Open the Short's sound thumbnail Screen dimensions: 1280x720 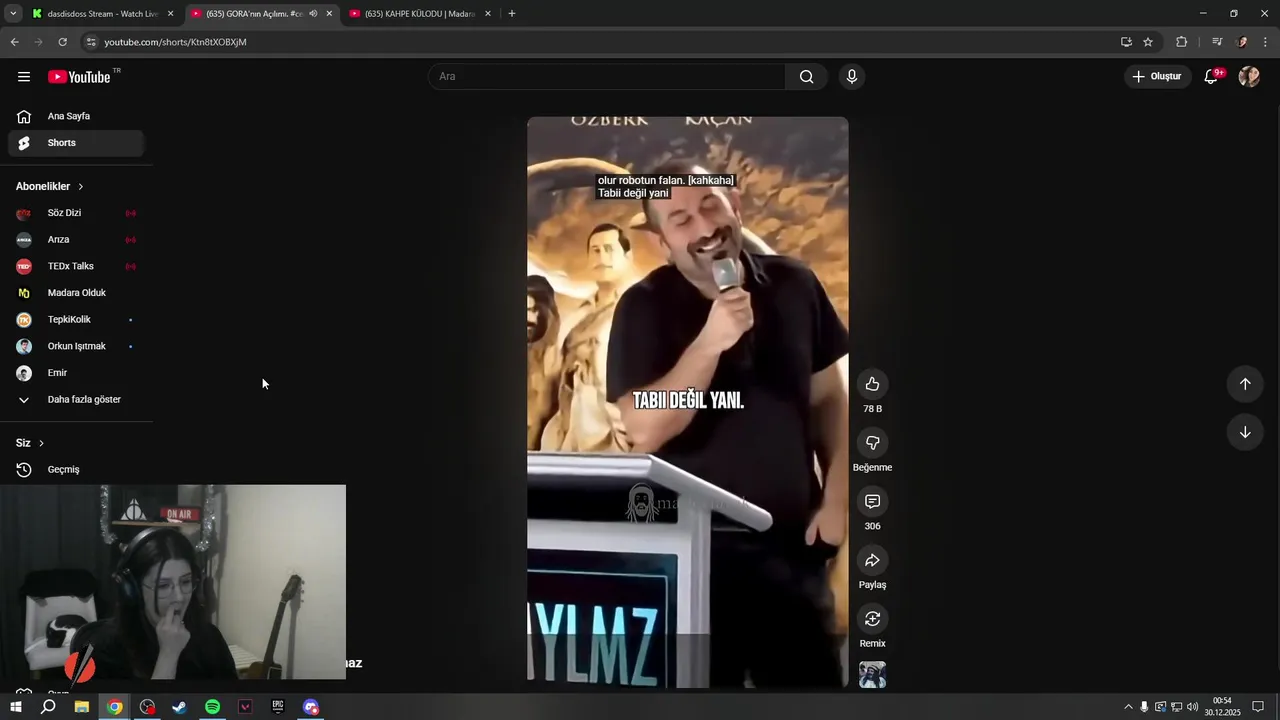point(872,675)
